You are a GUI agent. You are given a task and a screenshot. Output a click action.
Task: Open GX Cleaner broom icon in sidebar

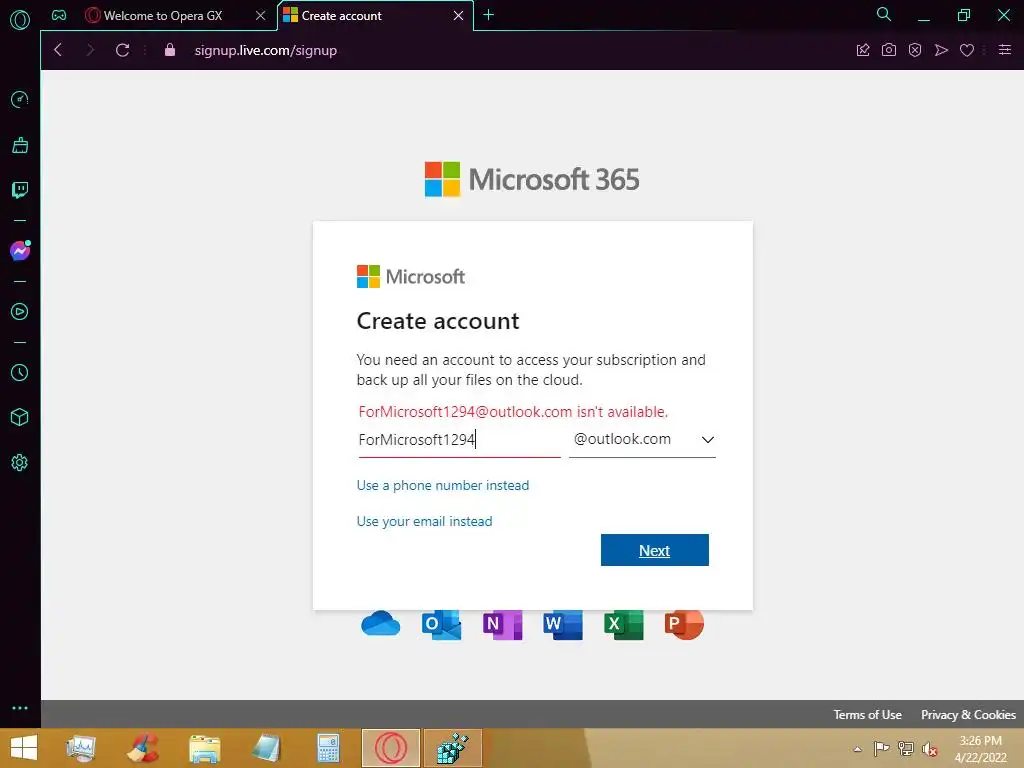[x=20, y=145]
